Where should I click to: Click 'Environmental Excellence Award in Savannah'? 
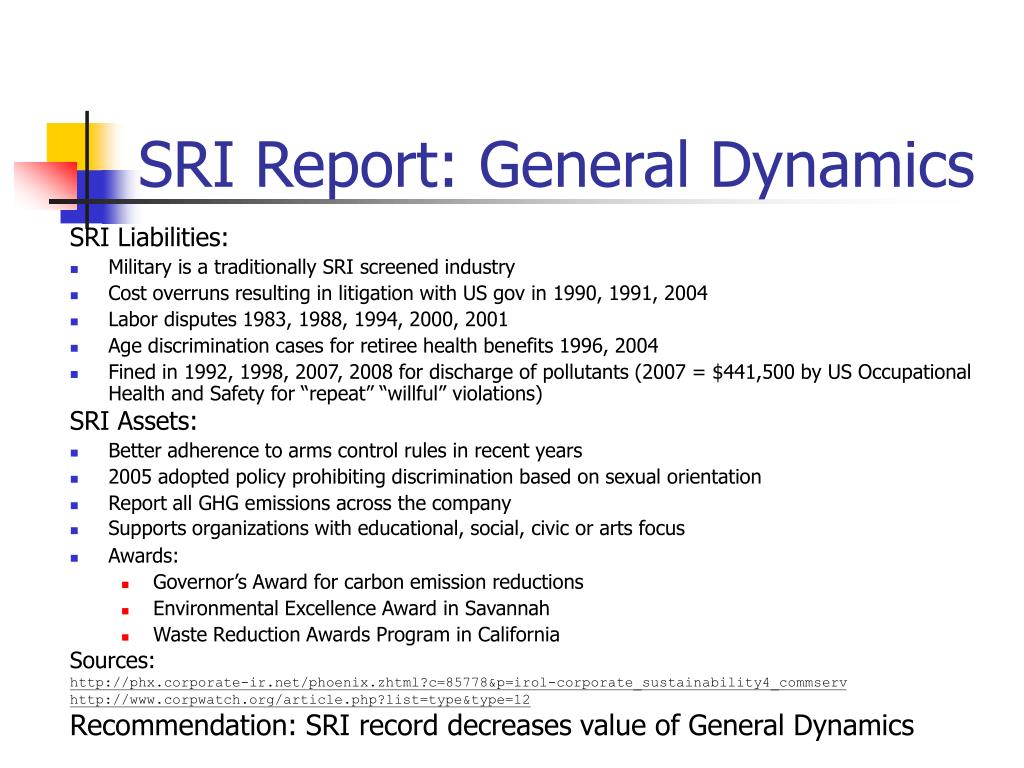coord(351,608)
